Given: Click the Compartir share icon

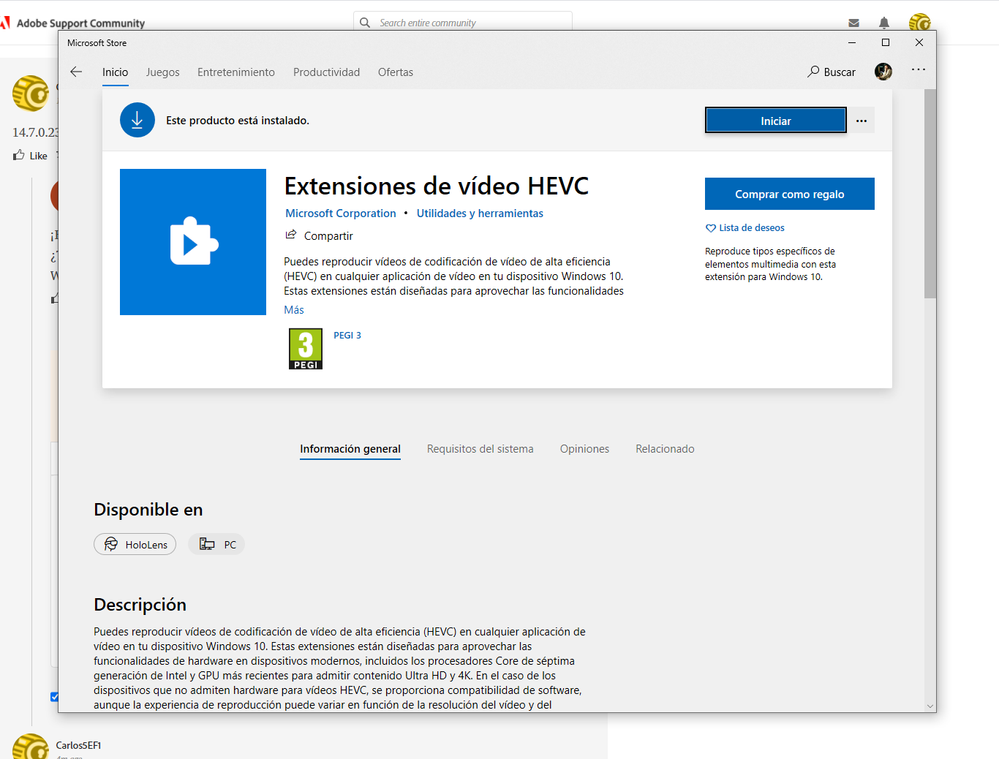Looking at the screenshot, I should coord(291,235).
